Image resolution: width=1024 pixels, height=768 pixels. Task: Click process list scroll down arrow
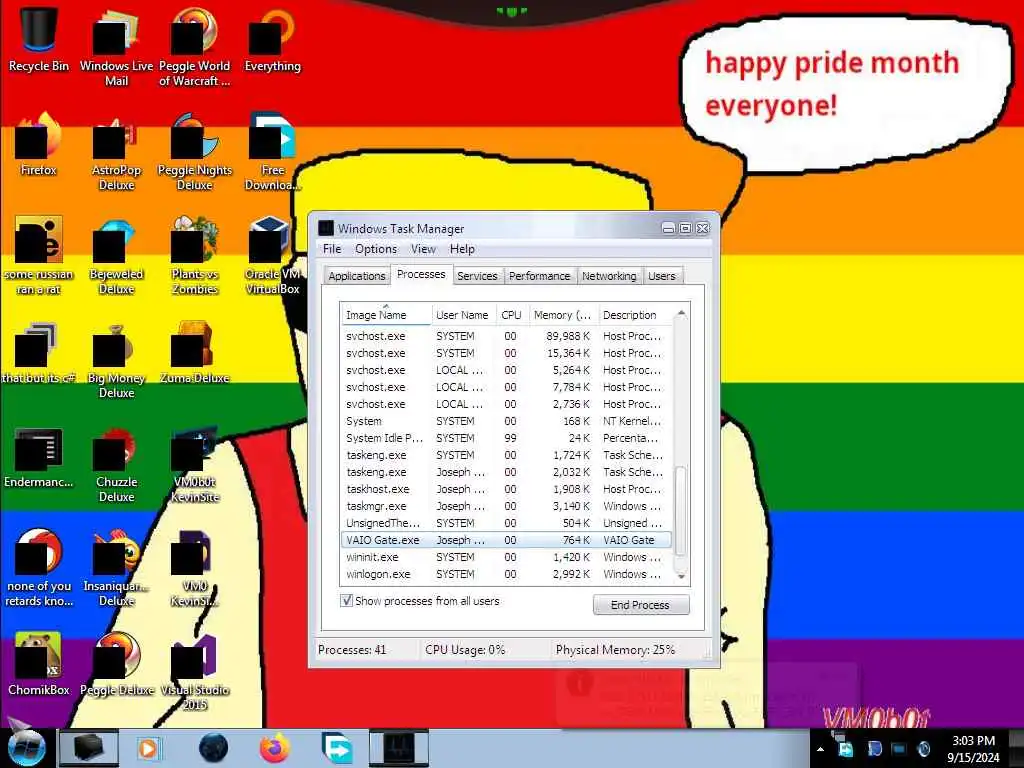coord(681,576)
